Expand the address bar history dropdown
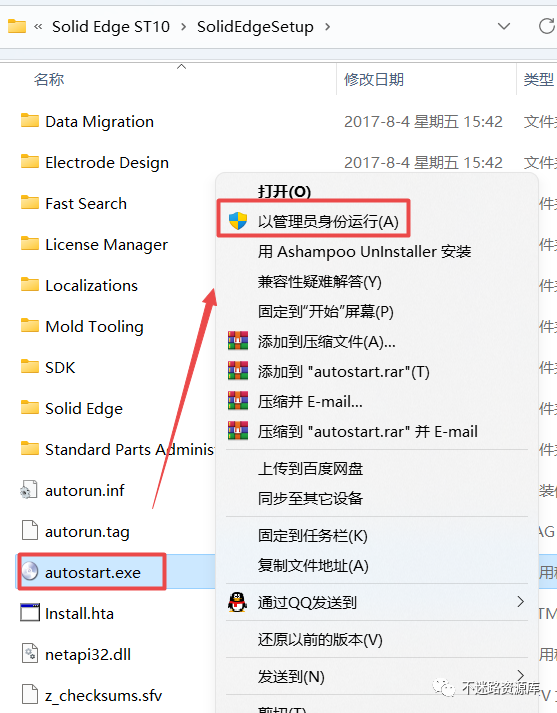The width and height of the screenshot is (557, 713). tap(503, 26)
